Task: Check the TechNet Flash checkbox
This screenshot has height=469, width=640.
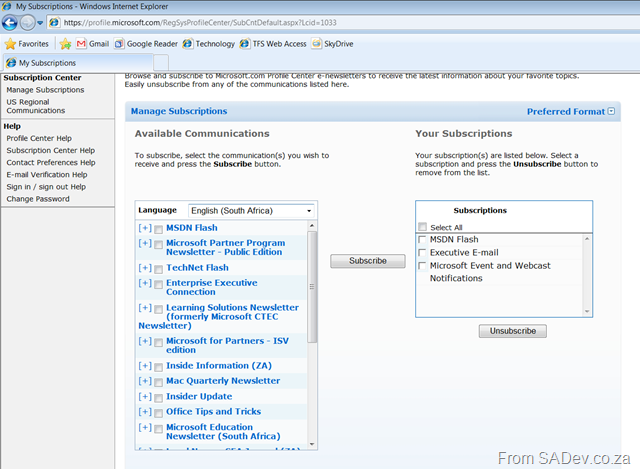Action: coord(158,269)
